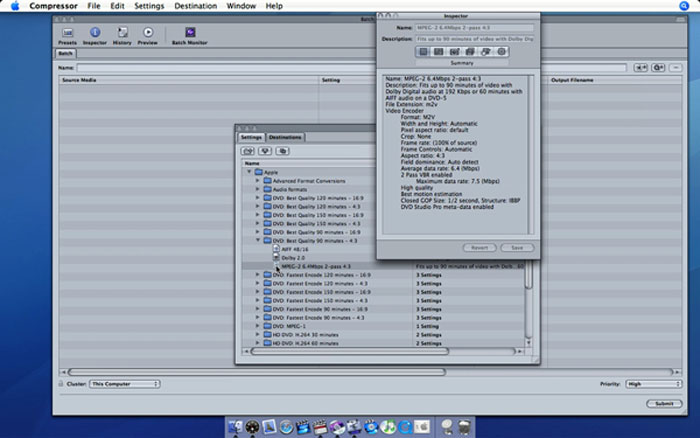Open the Presets toolbar icon

[67, 33]
